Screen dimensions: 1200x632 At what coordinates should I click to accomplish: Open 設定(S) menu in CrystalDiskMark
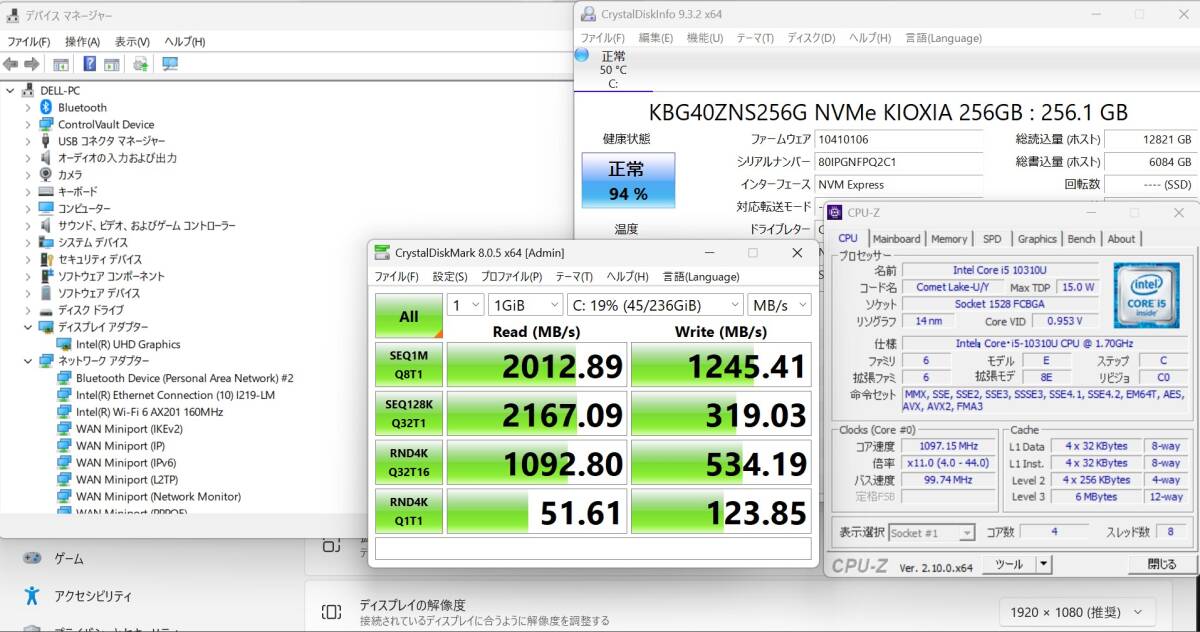[x=449, y=277]
